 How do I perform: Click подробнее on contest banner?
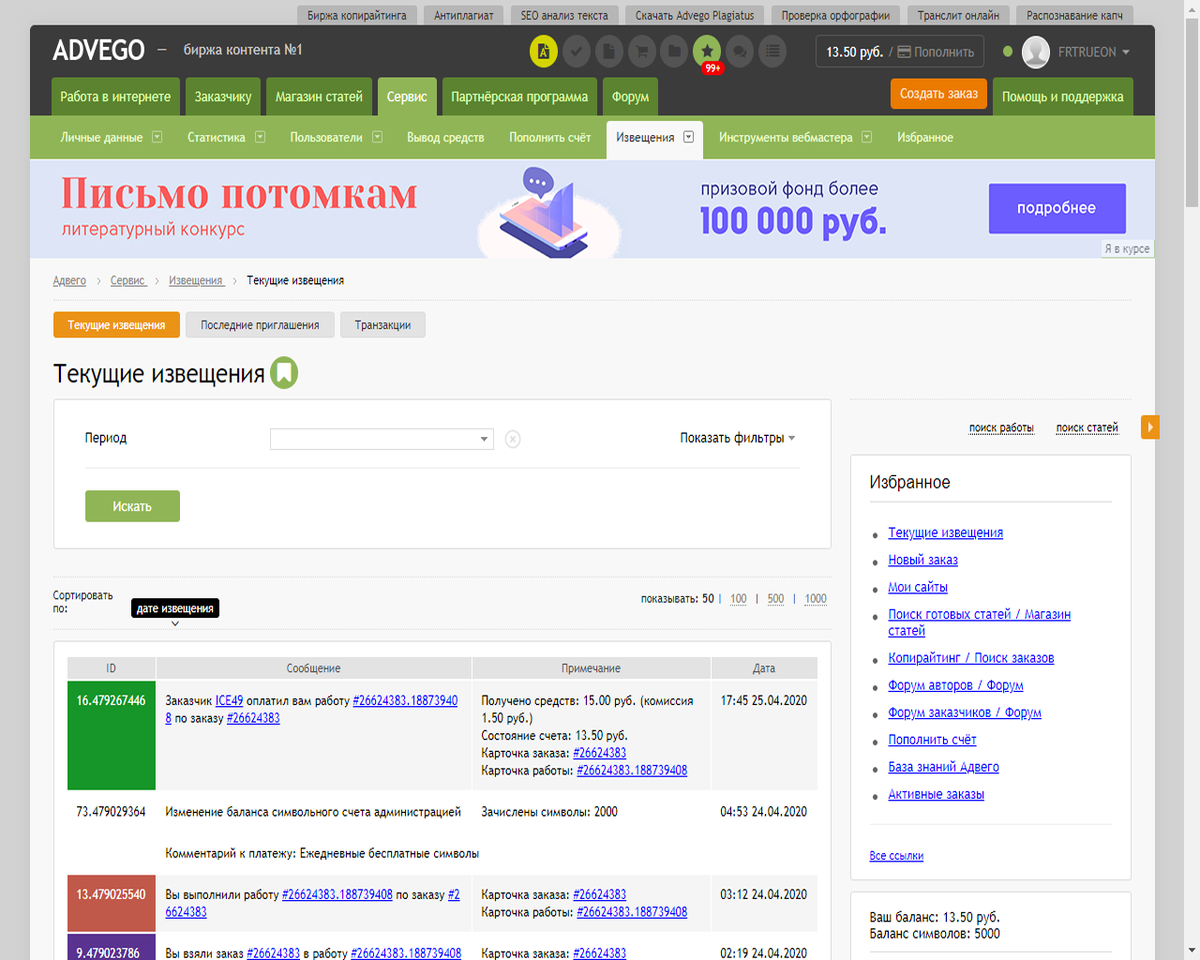click(1057, 208)
